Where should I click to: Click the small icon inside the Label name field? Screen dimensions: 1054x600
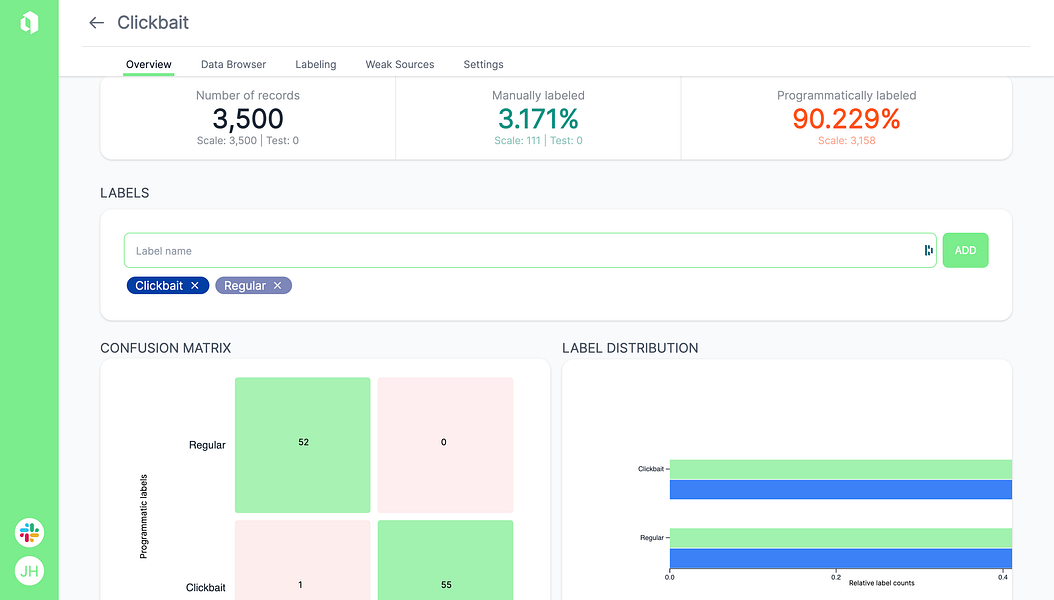click(x=926, y=250)
